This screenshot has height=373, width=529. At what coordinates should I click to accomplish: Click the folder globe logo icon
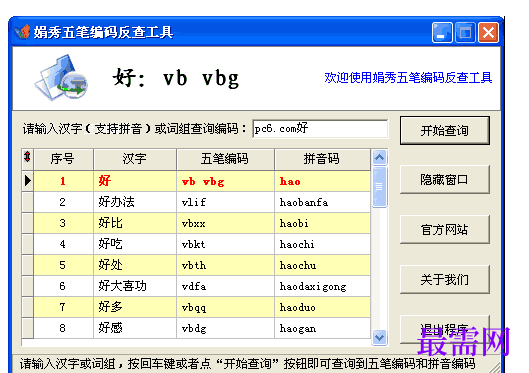click(x=61, y=78)
